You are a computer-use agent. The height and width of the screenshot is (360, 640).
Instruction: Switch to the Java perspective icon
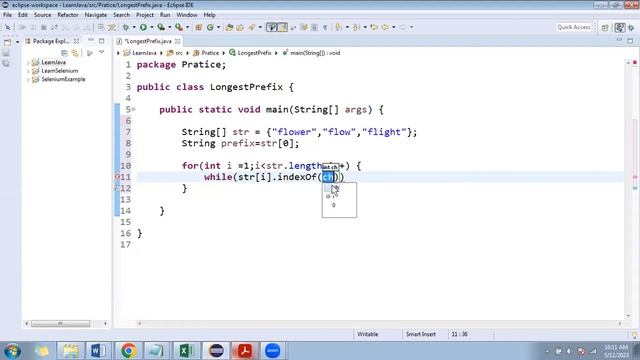click(620, 27)
